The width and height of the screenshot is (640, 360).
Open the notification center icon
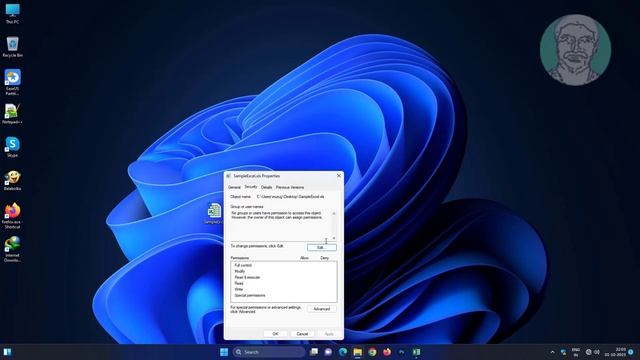tap(631, 352)
